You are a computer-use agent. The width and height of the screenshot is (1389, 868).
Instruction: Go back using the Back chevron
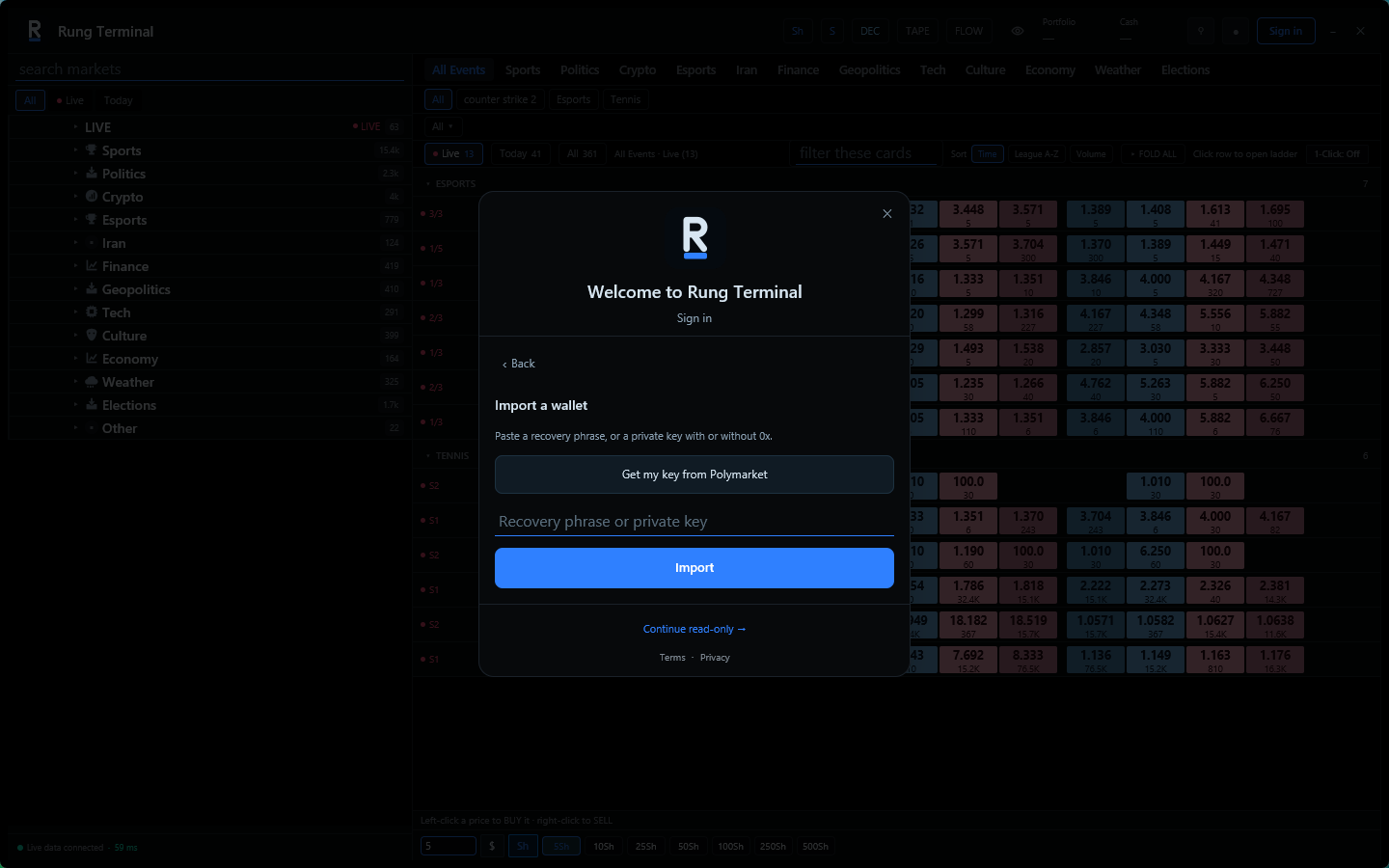click(518, 364)
